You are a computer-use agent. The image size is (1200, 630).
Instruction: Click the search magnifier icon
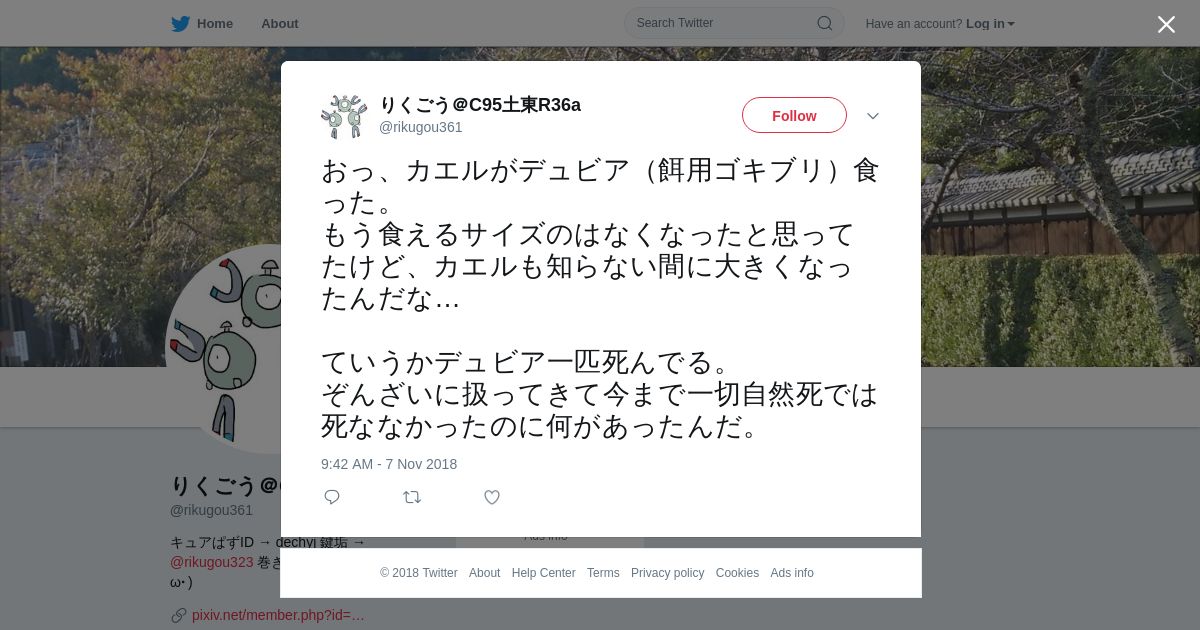[x=825, y=23]
